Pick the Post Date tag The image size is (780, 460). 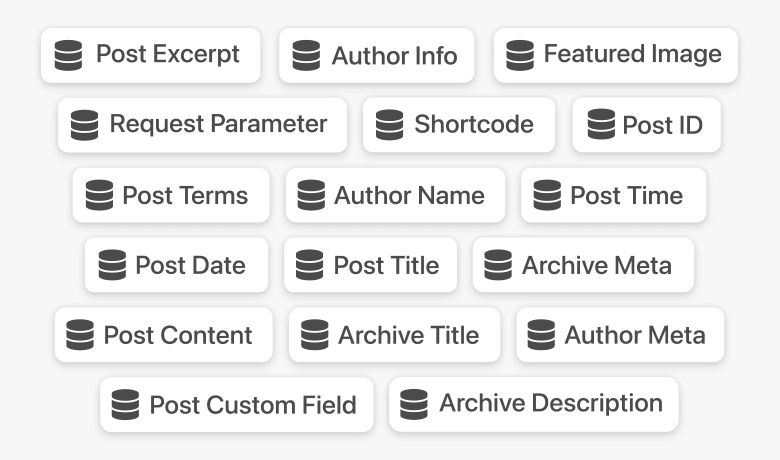pos(176,265)
